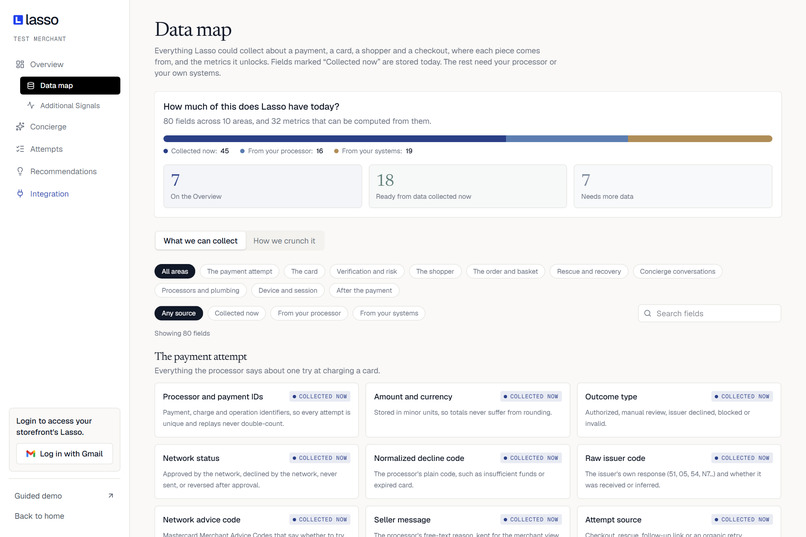The width and height of the screenshot is (806, 537).
Task: Switch to the What we can collect tab
Action: tap(200, 240)
